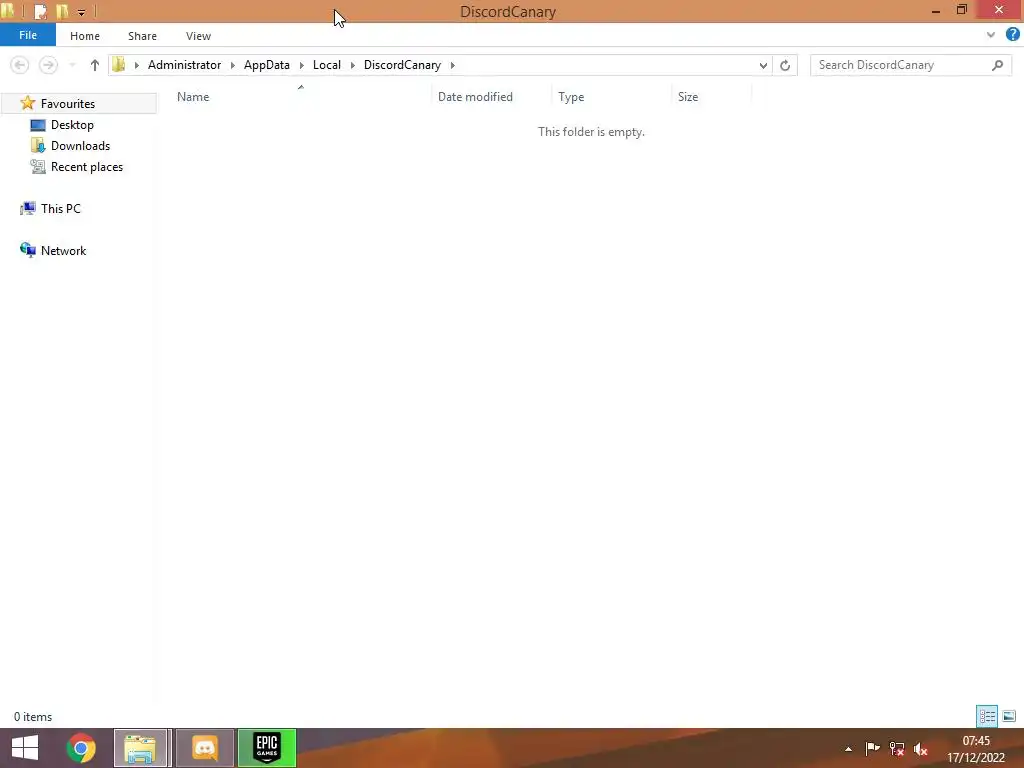Switch to large thumbnails view layout

point(1009,716)
